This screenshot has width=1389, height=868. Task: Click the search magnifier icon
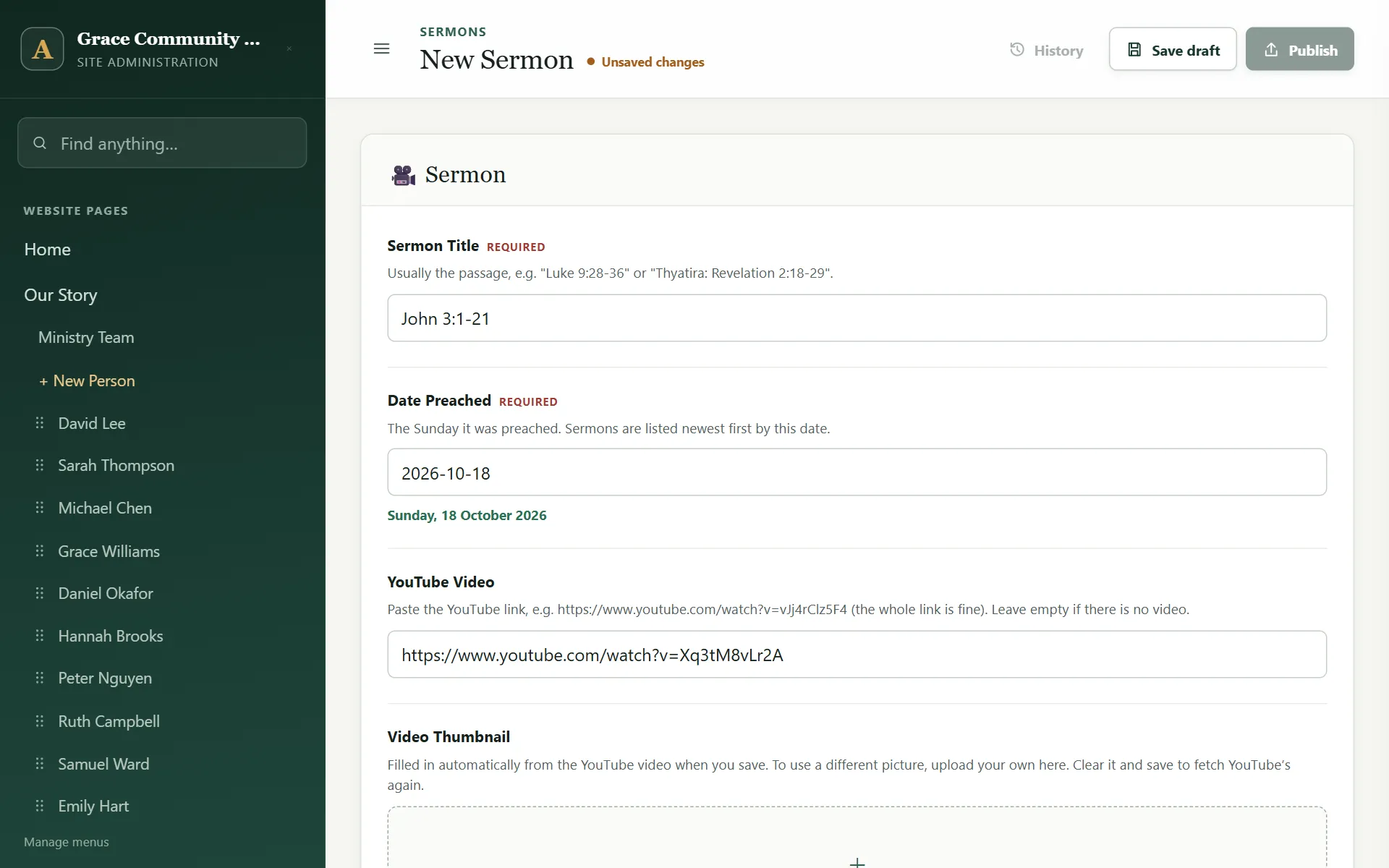click(40, 143)
